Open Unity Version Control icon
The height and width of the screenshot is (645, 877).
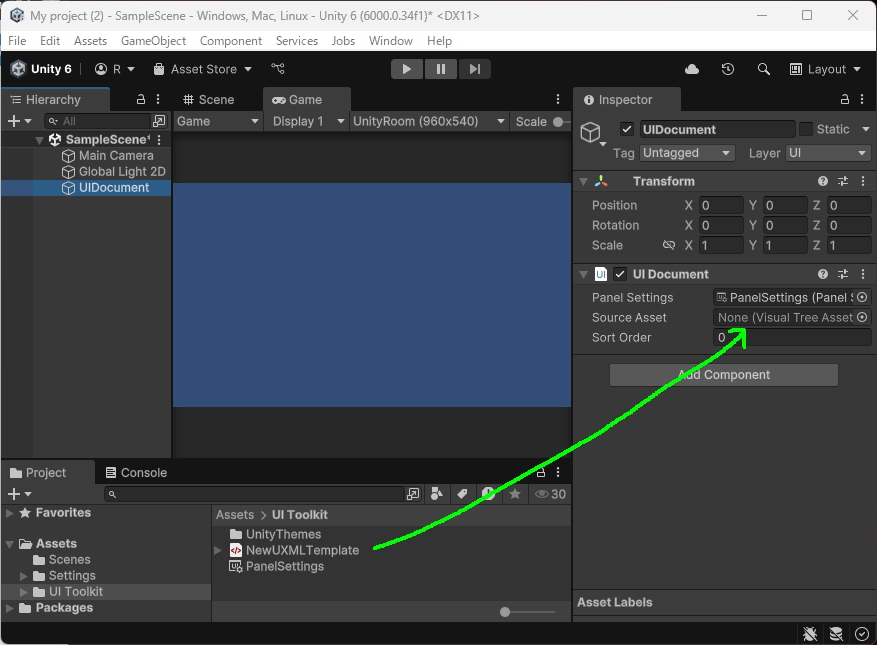278,69
